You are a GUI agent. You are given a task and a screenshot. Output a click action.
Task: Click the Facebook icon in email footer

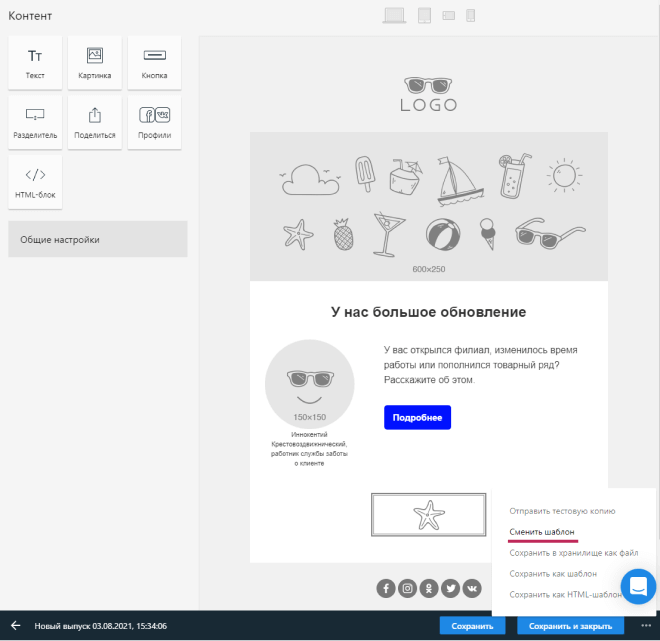coord(386,588)
